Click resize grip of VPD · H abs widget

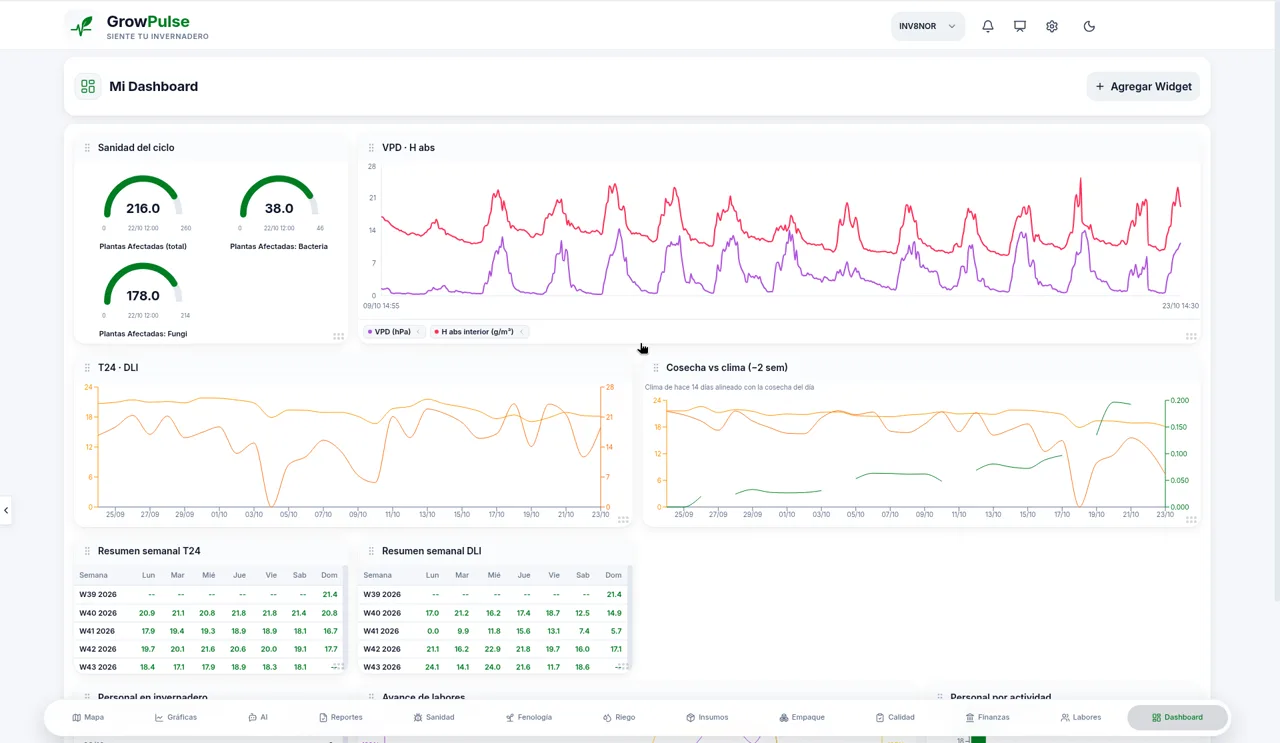(1191, 336)
